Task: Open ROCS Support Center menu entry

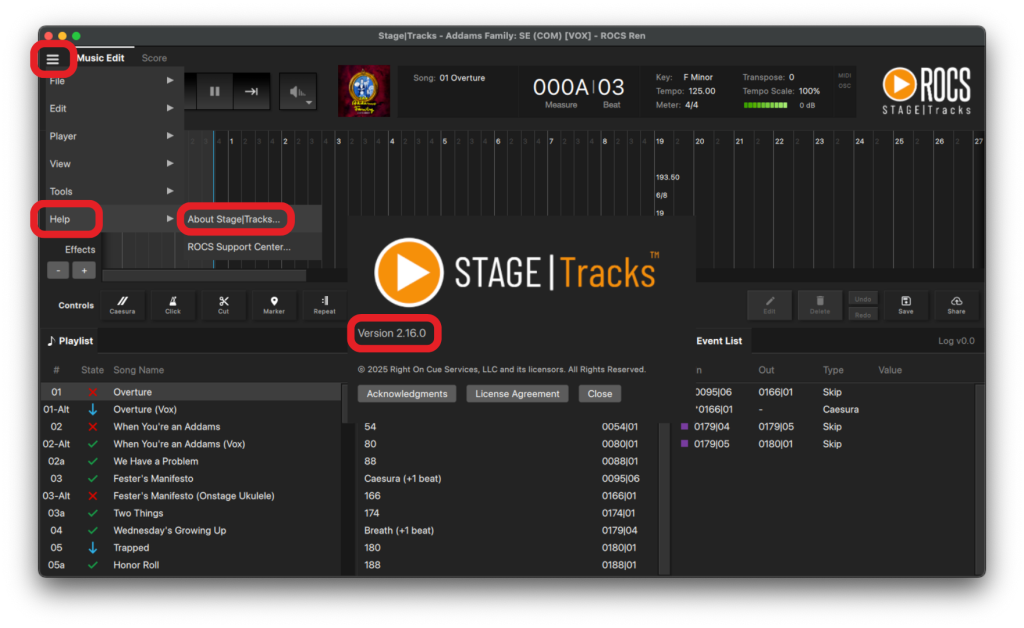Action: point(239,246)
